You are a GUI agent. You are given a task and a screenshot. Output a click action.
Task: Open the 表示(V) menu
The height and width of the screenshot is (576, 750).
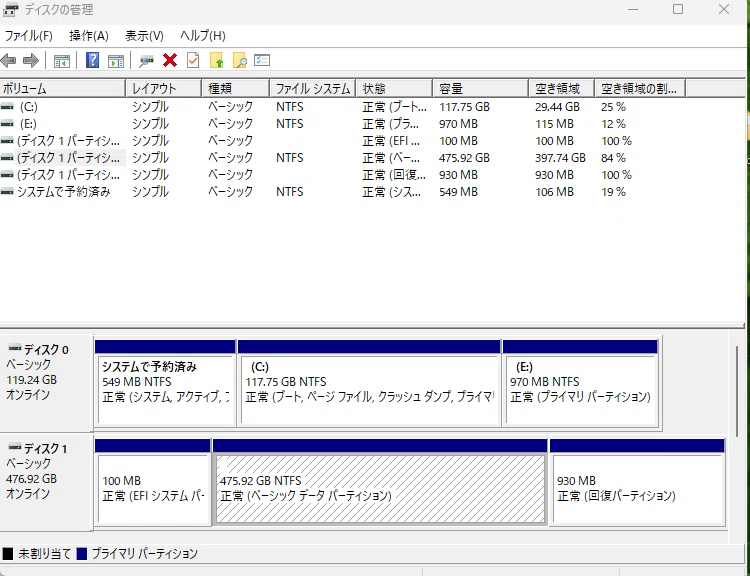click(x=144, y=36)
